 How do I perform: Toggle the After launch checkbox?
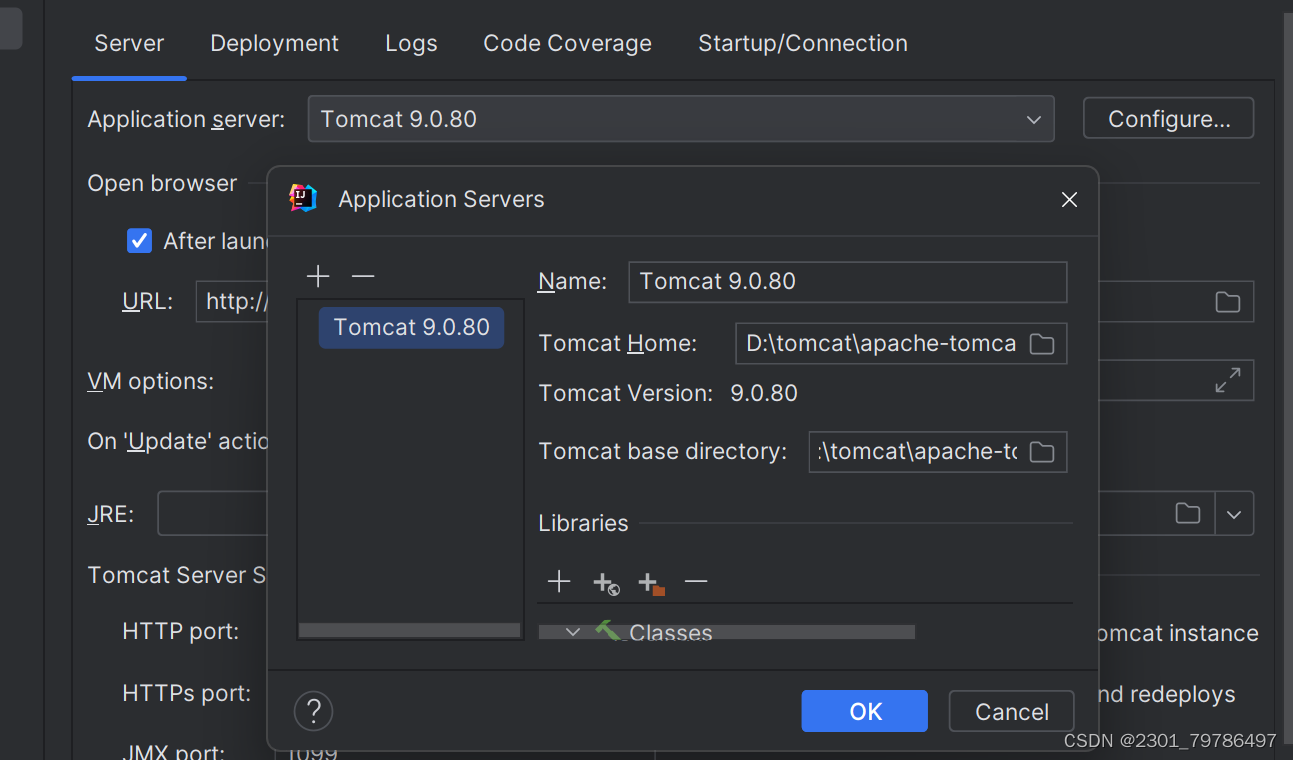click(139, 241)
